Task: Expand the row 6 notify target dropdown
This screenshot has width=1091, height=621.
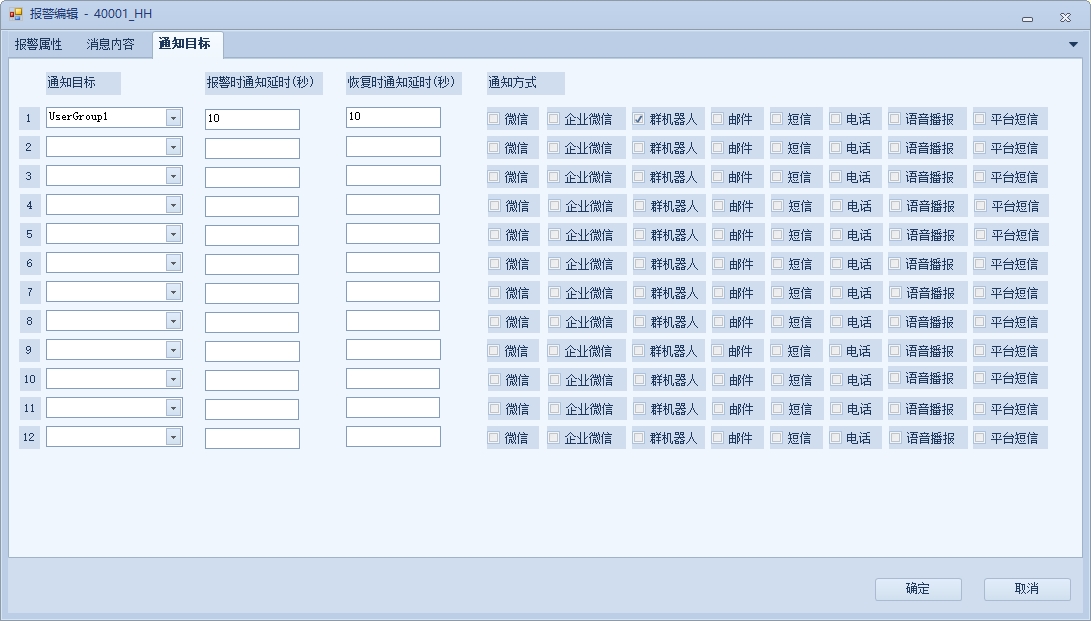Action: click(x=173, y=263)
